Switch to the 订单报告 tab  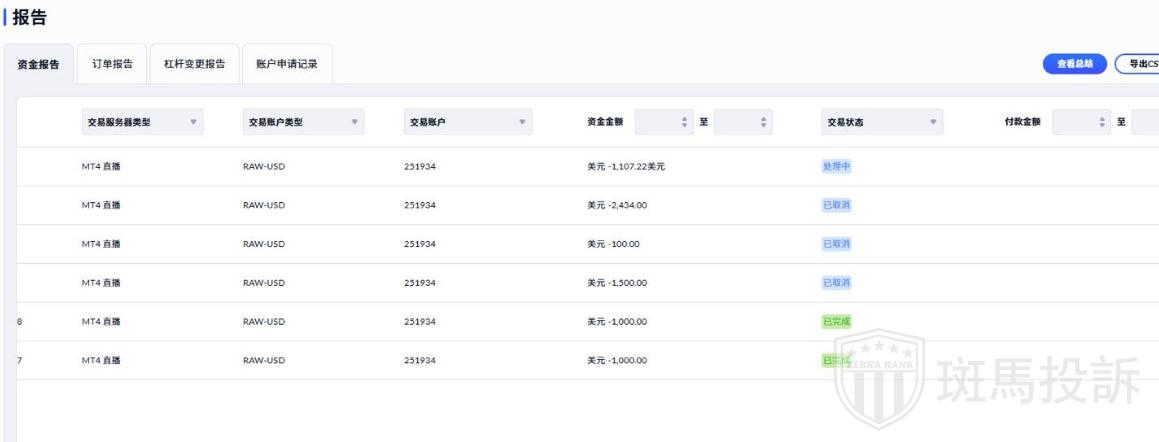coord(112,64)
